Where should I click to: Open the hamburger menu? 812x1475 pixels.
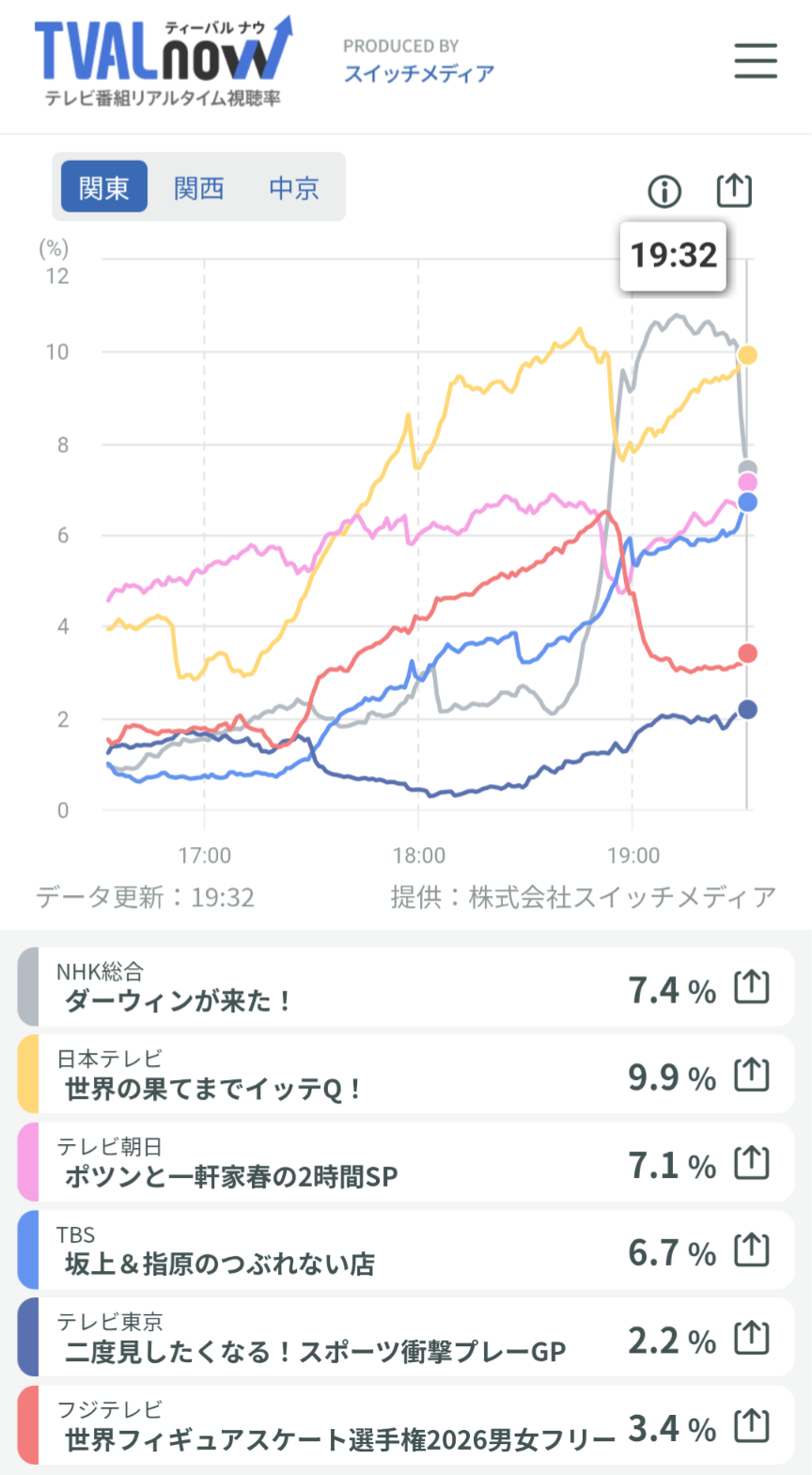756,60
